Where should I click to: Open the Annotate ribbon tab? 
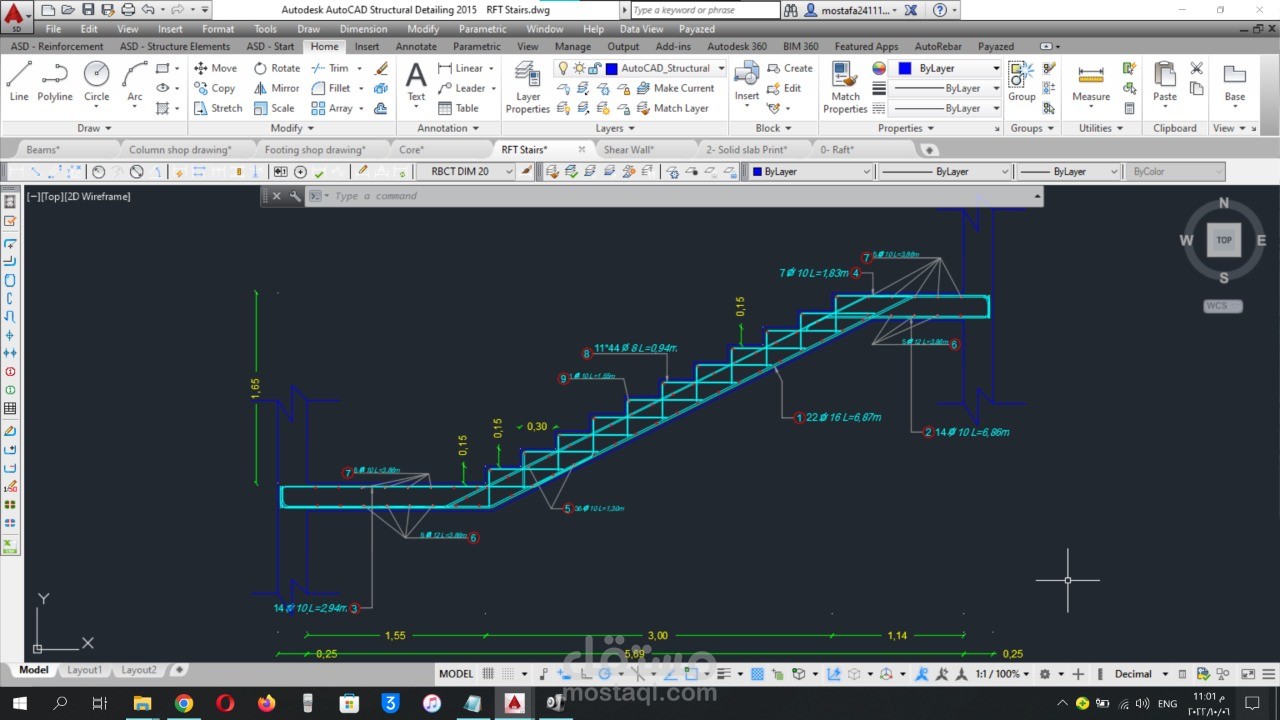[416, 46]
